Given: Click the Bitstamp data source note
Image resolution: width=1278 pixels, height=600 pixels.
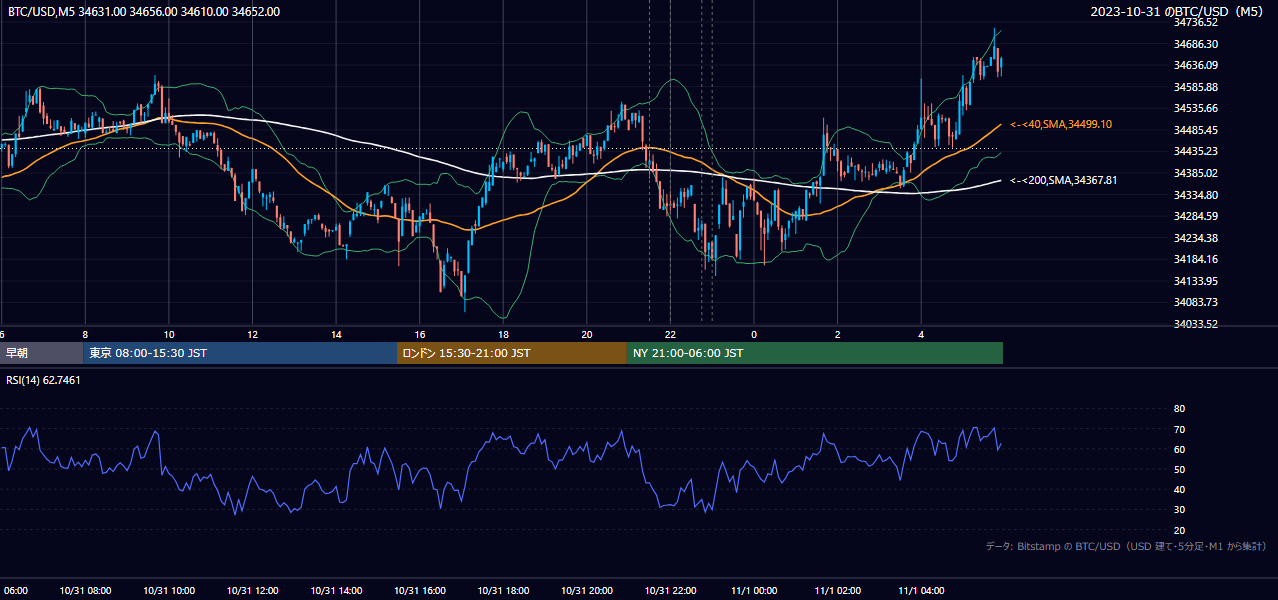Looking at the screenshot, I should click(x=1126, y=547).
